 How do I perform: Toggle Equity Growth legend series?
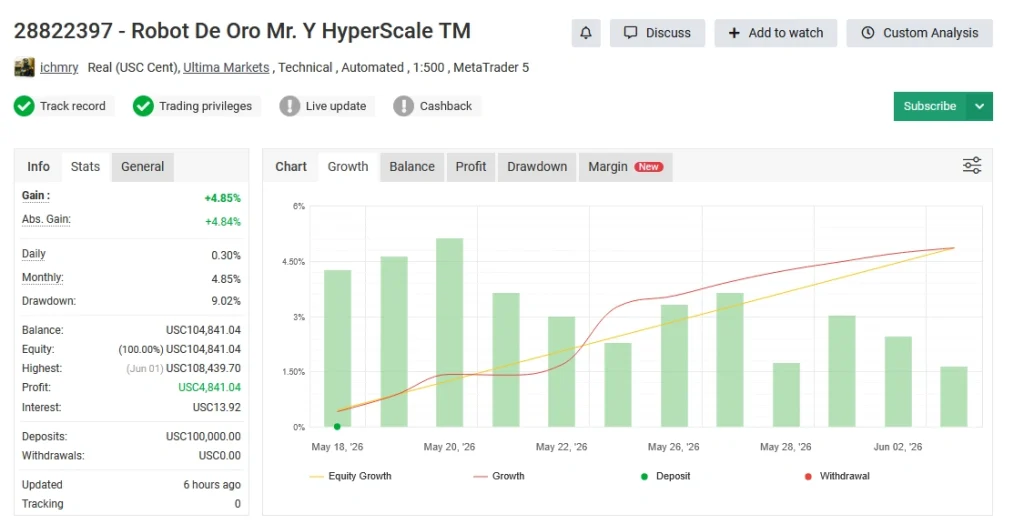click(x=350, y=476)
